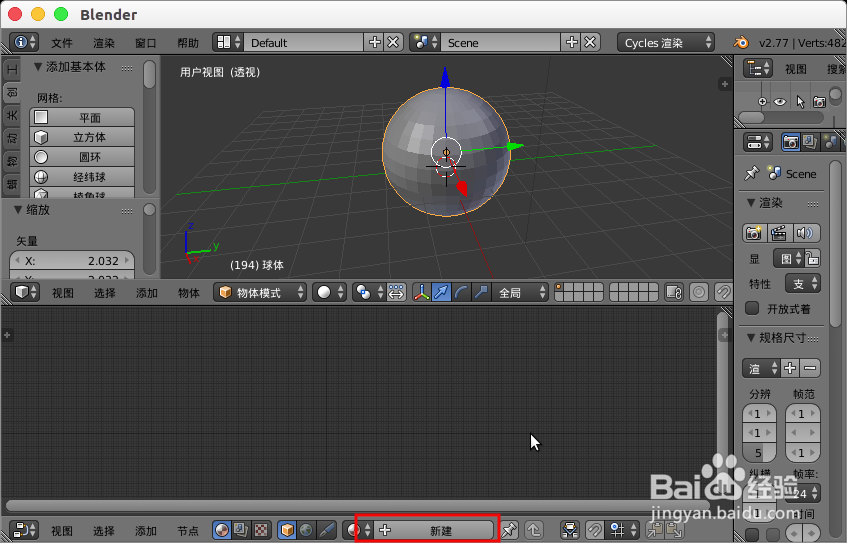The image size is (847, 543).
Task: Collapse the 添加基本体 panel
Action: pyautogui.click(x=38, y=67)
